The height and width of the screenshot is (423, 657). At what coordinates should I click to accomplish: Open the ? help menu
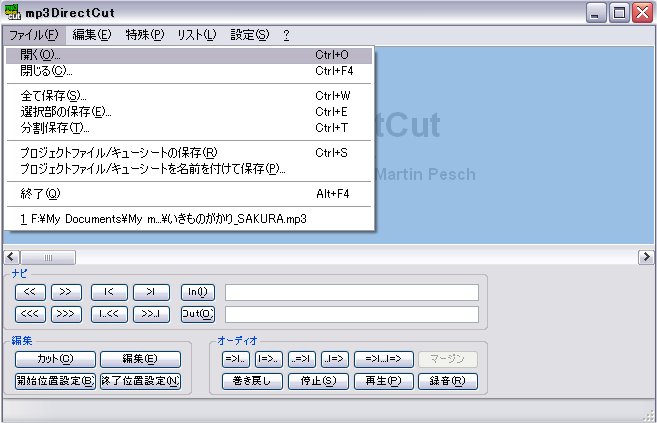[286, 35]
